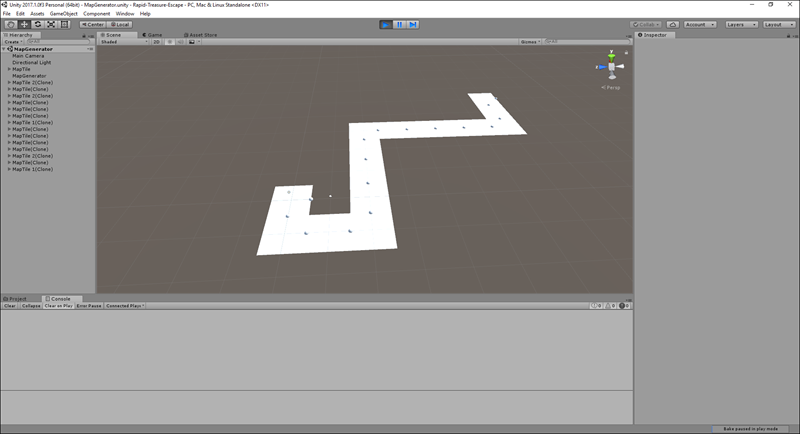Click the scene orientation gizmo
The image size is (800, 434).
609,67
